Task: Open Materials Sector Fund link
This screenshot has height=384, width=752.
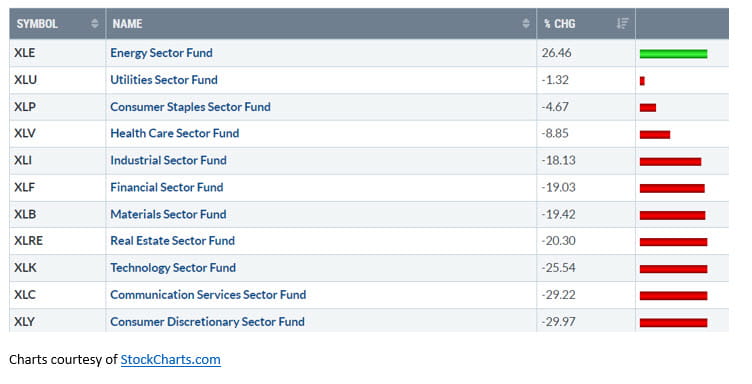Action: click(168, 214)
